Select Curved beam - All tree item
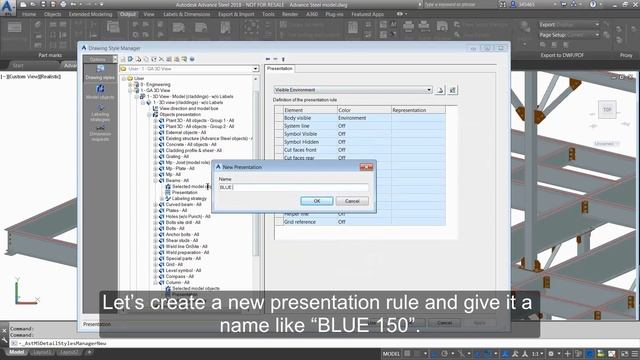This screenshot has height=360, width=640. 183,204
